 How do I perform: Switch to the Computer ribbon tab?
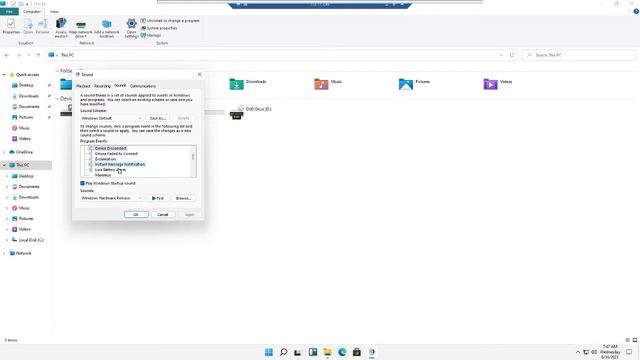pyautogui.click(x=31, y=11)
